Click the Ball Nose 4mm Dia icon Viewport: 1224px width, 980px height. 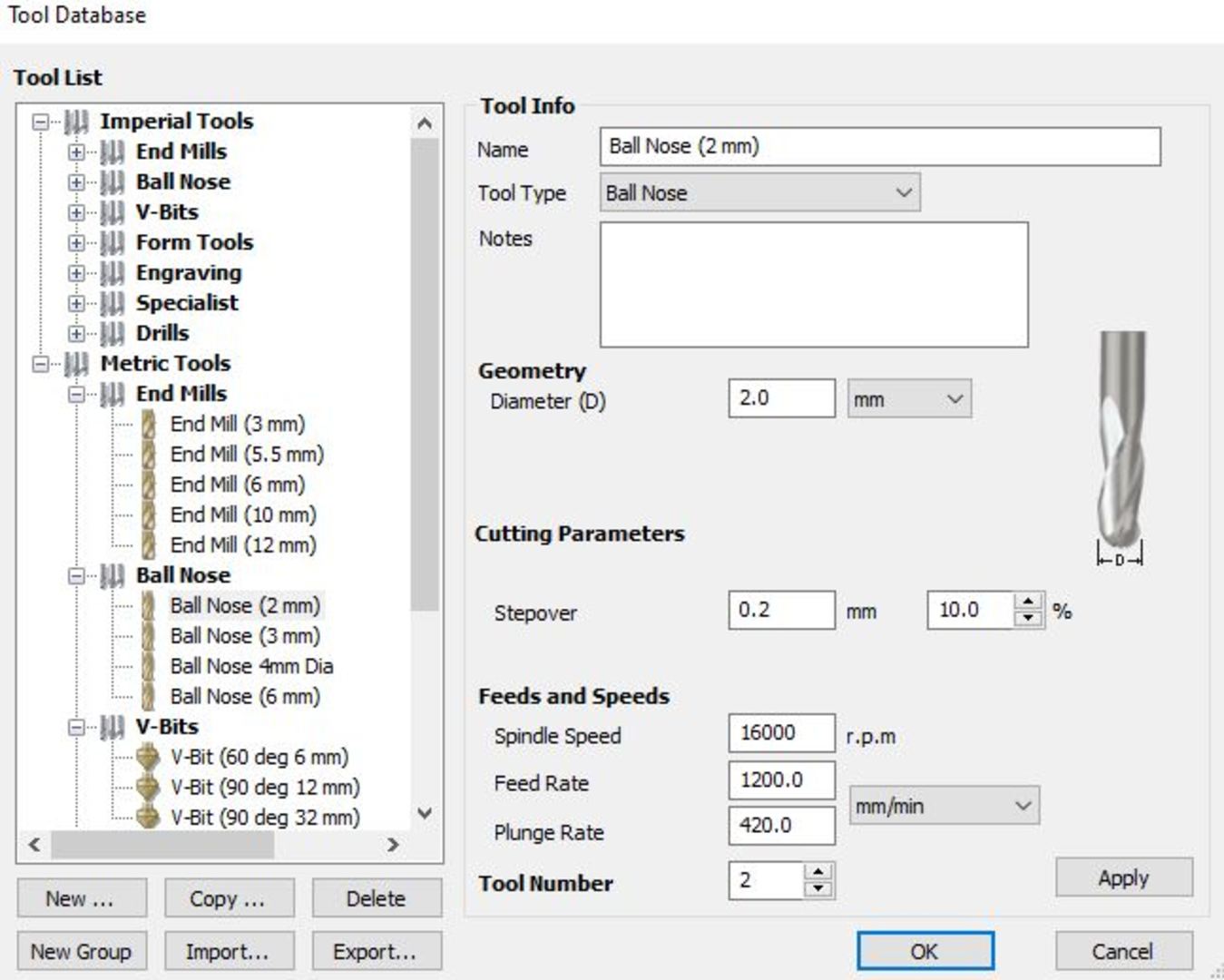148,666
